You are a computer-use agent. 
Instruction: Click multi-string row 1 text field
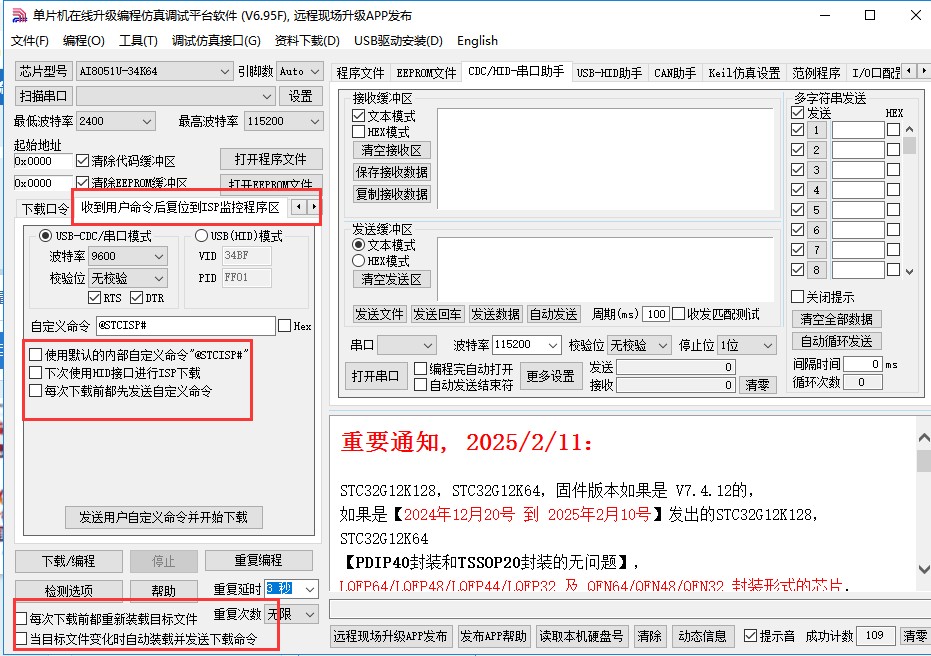(x=858, y=130)
